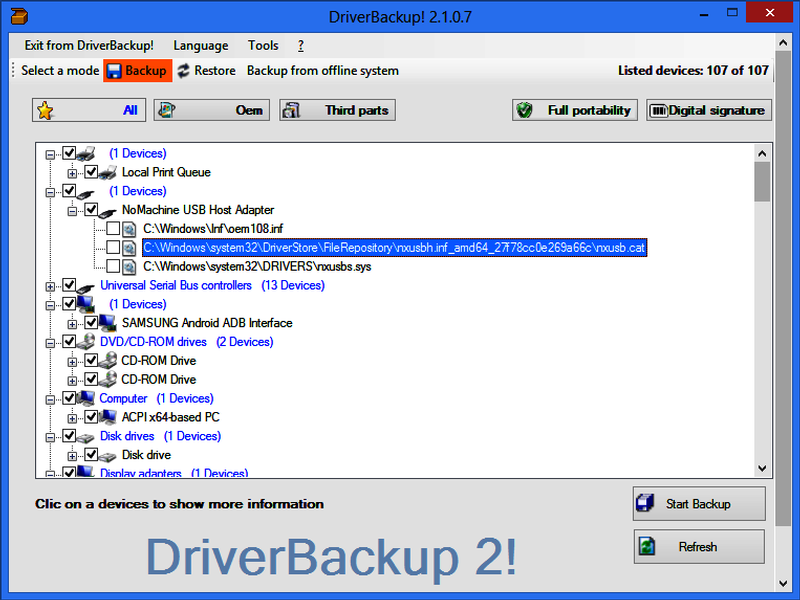The width and height of the screenshot is (800, 600).
Task: Click the Third parts filter button
Action: [x=337, y=110]
